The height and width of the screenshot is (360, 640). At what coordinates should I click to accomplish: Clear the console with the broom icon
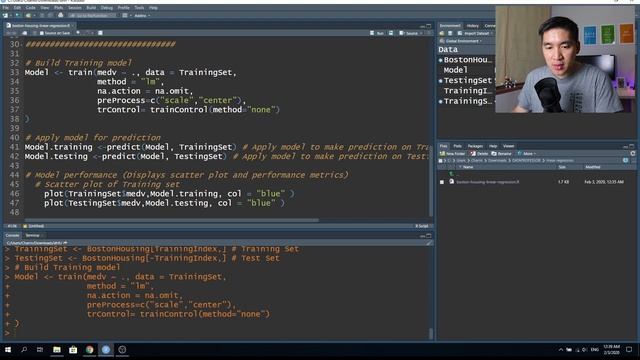[429, 243]
